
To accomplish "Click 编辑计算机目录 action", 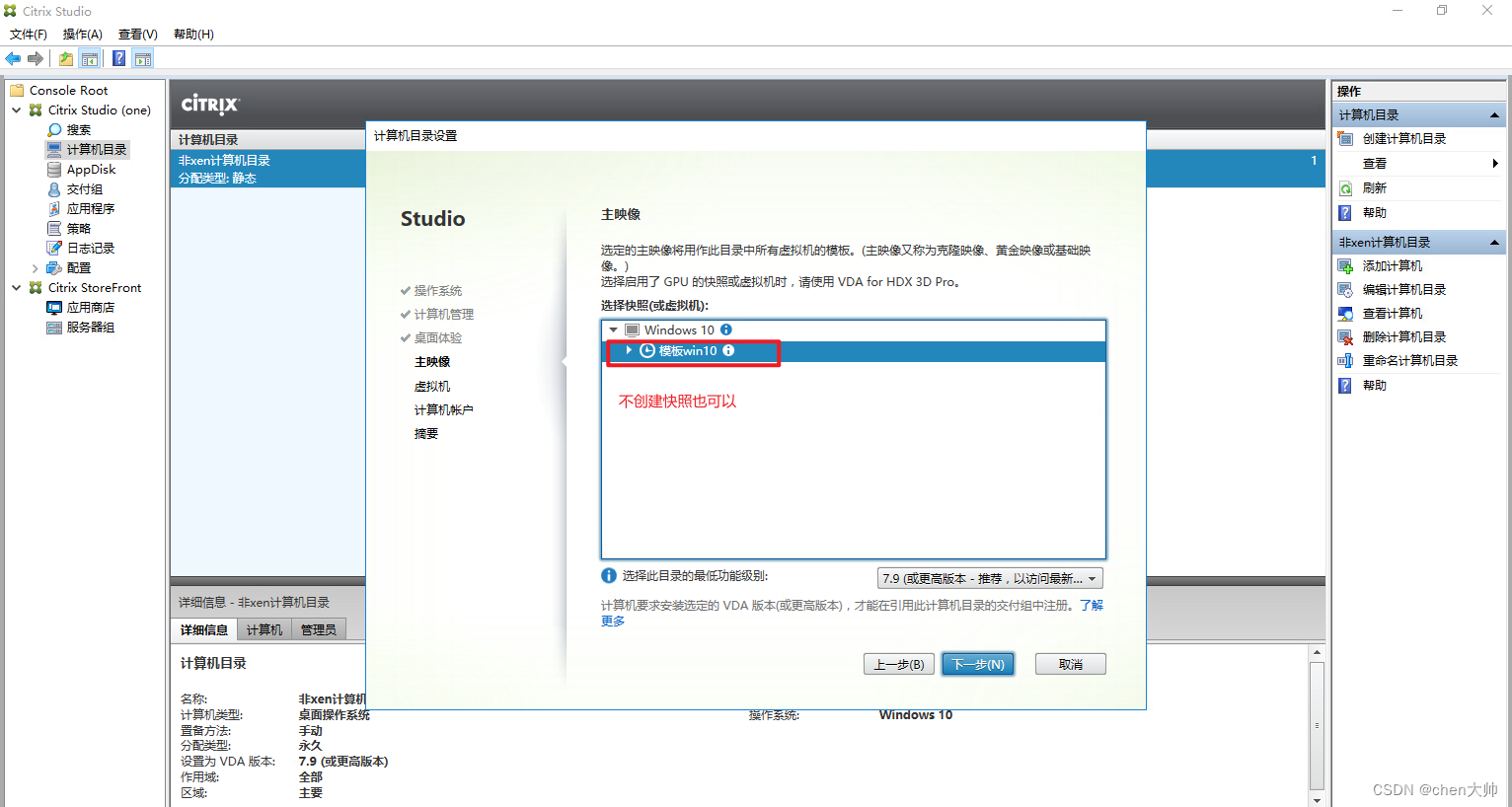I will point(1404,290).
